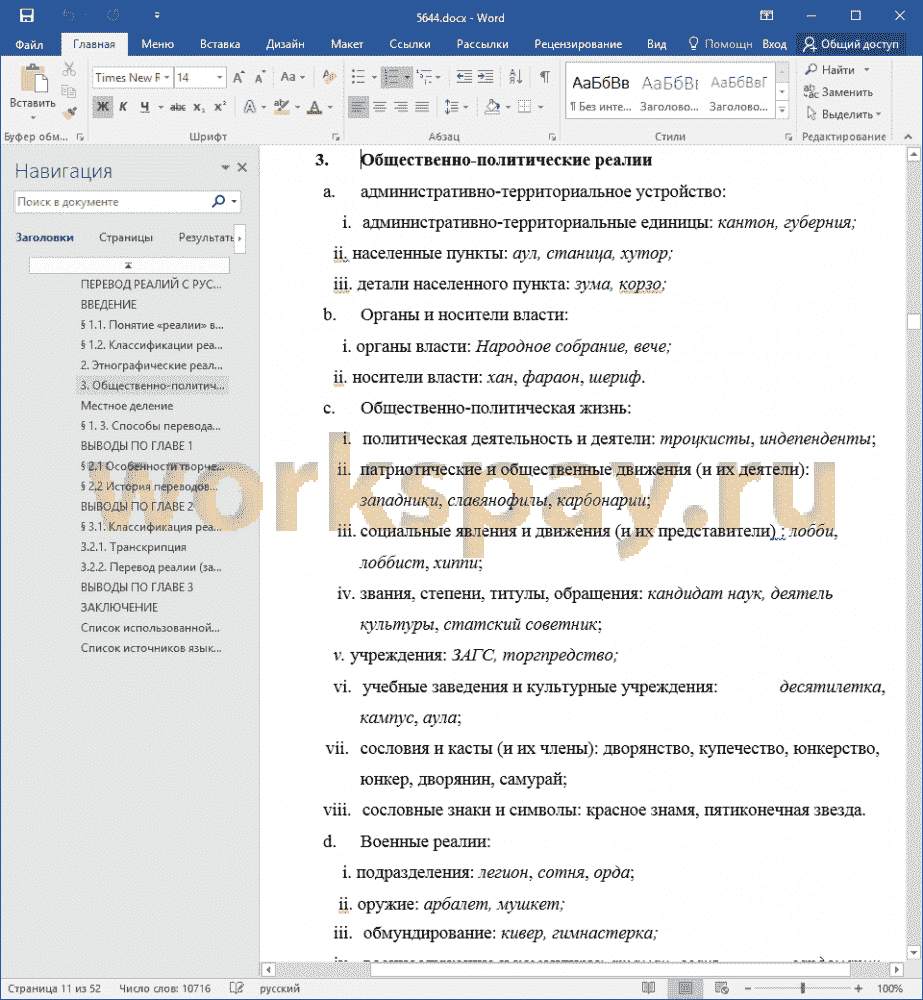
Task: Switch to read mode view icon
Action: pyautogui.click(x=649, y=988)
